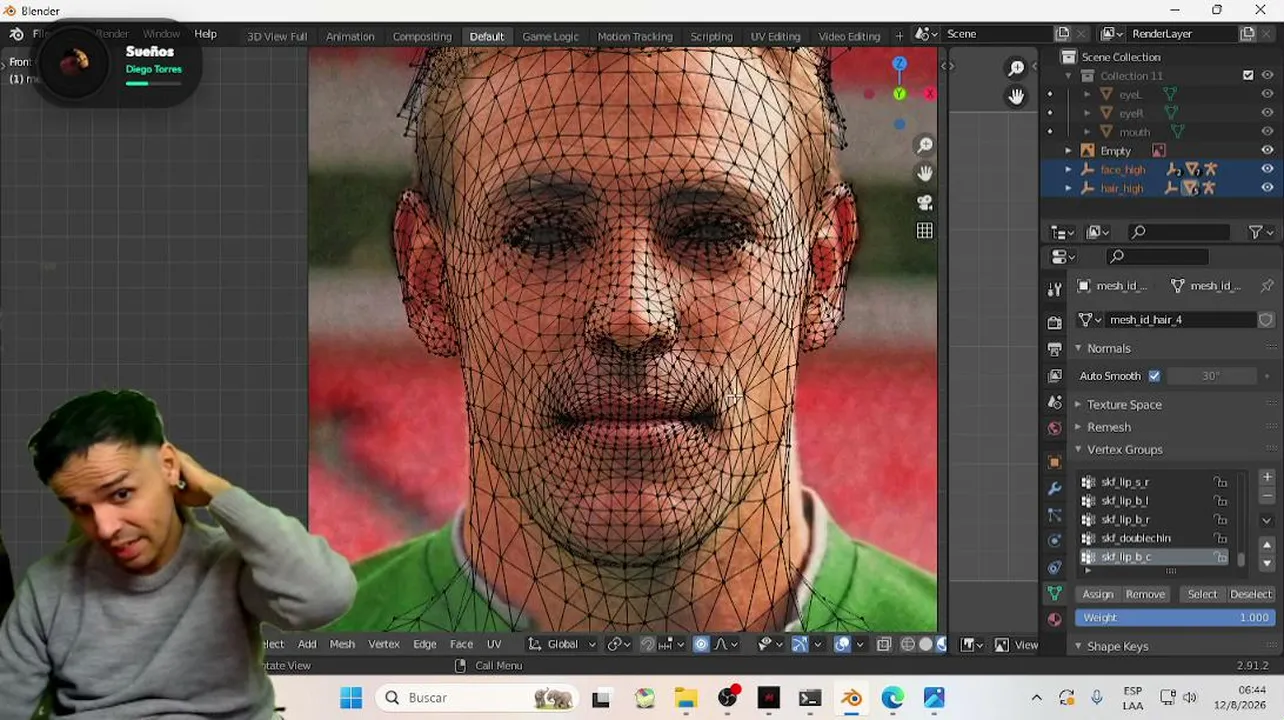Image resolution: width=1284 pixels, height=720 pixels.
Task: Open the View Layer properties tab
Action: point(1054,376)
